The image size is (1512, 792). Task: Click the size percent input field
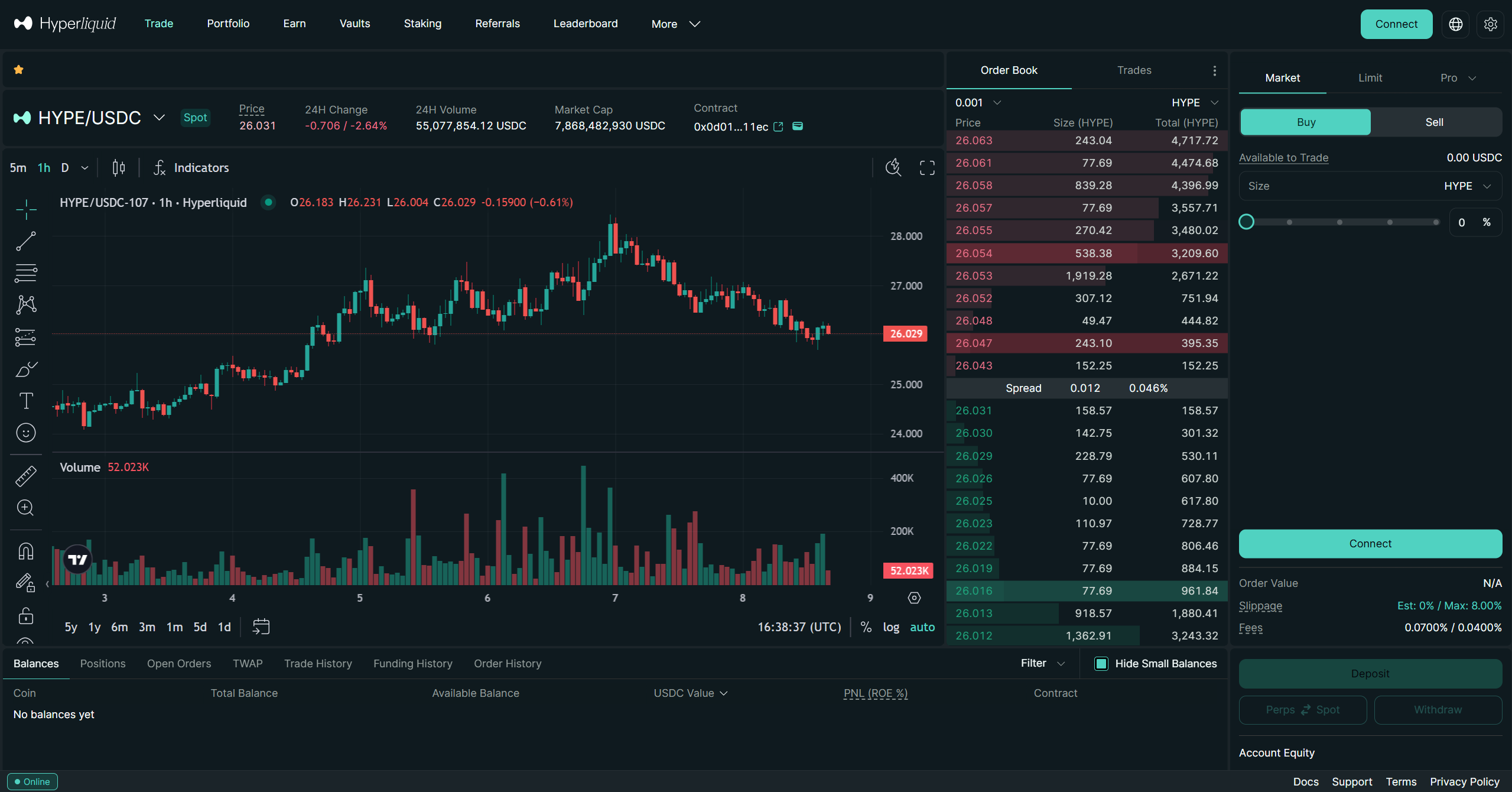(1475, 222)
